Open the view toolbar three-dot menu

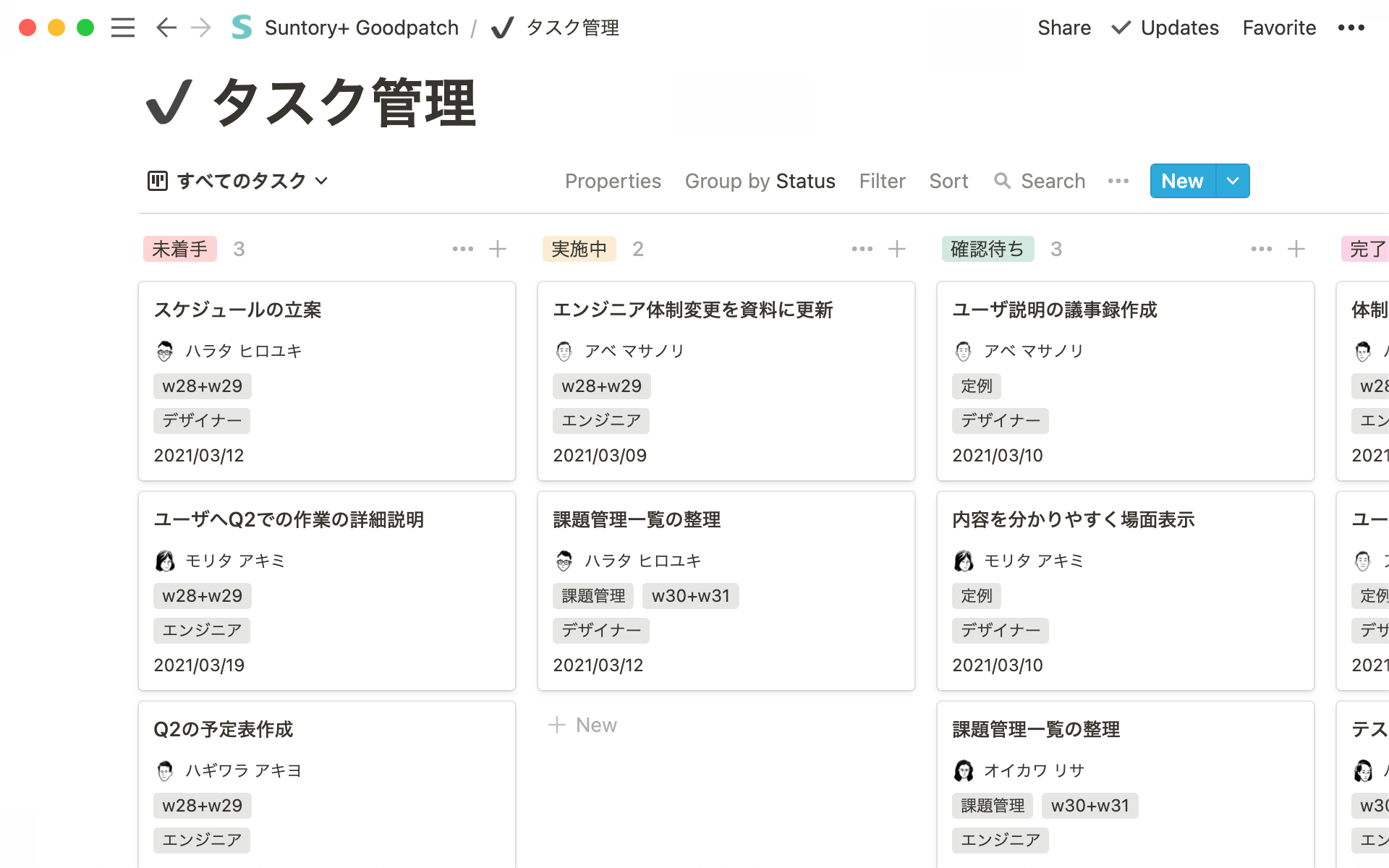point(1118,181)
